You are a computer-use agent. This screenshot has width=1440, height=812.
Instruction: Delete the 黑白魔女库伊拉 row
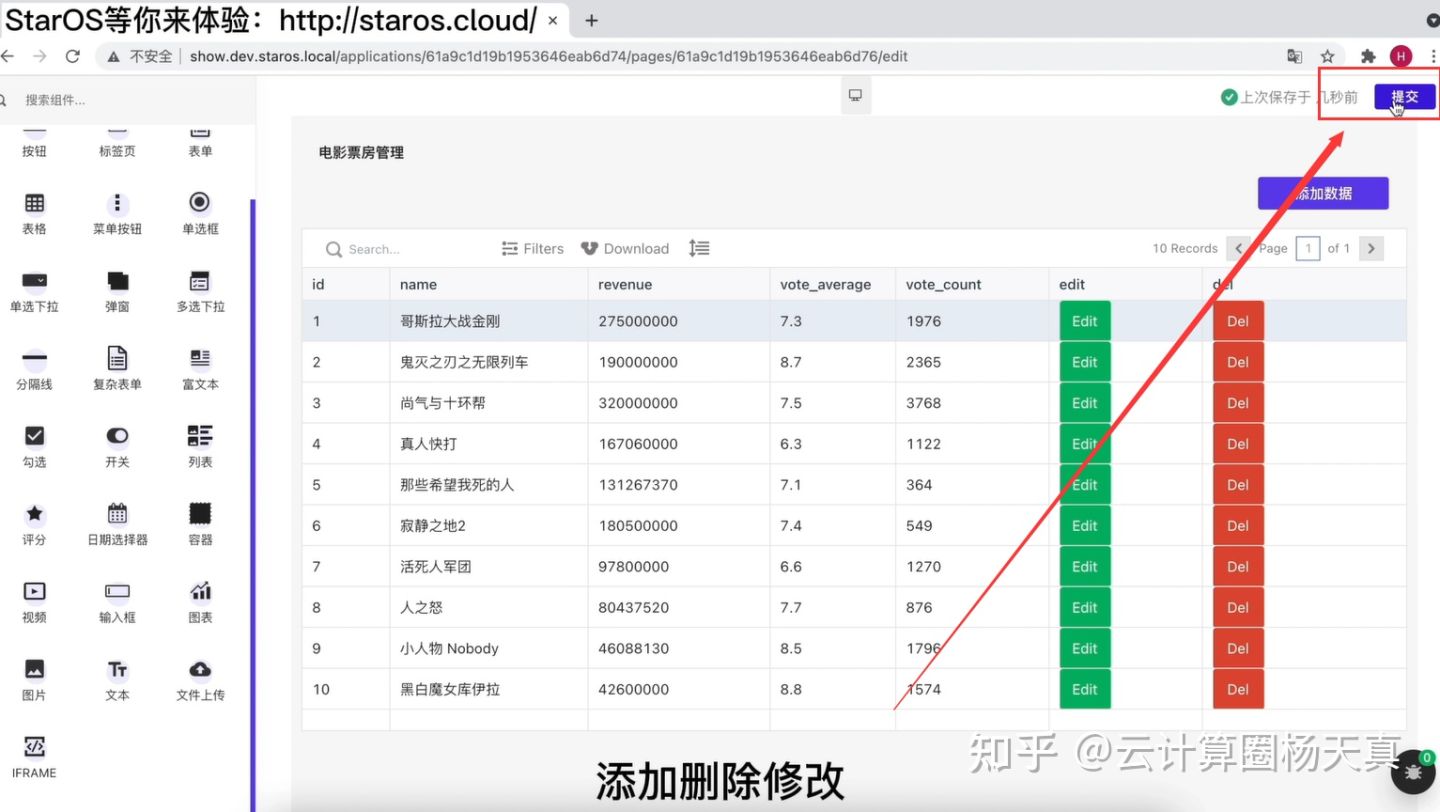[x=1238, y=689]
